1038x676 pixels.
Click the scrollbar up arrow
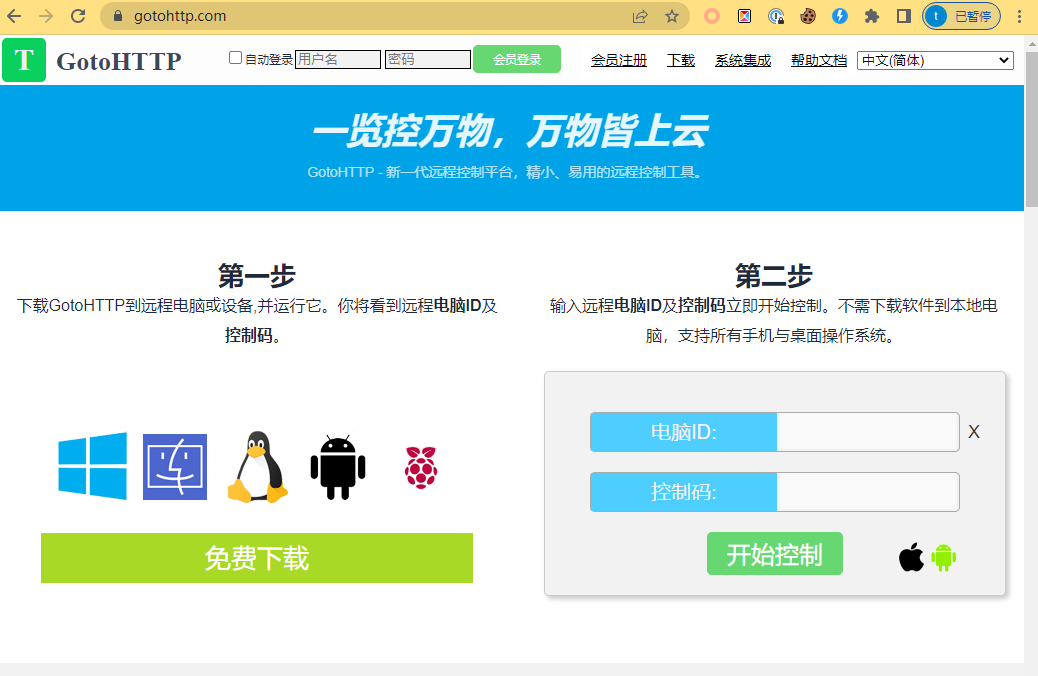[x=1031, y=44]
